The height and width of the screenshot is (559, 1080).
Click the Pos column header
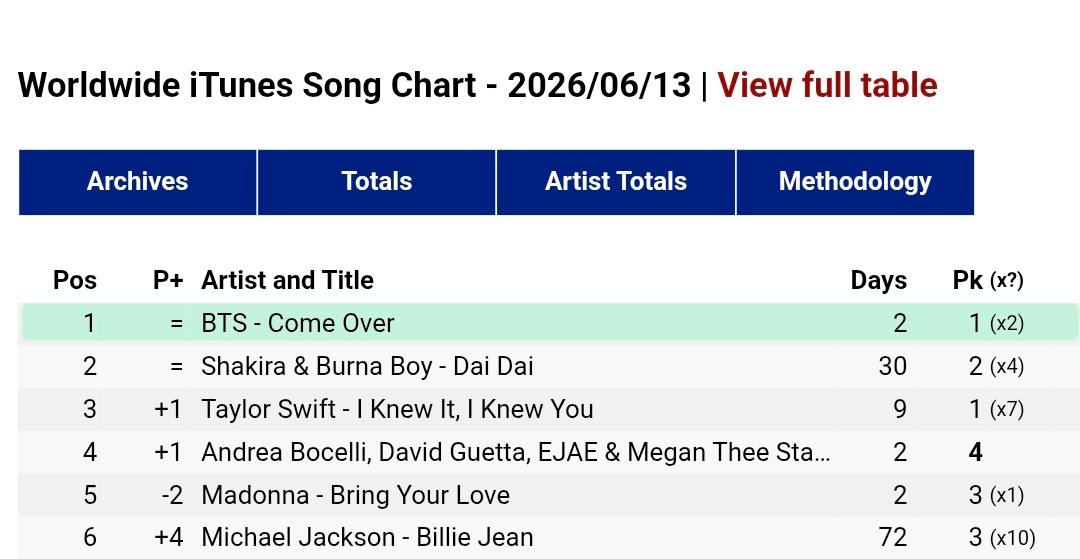[x=75, y=280]
